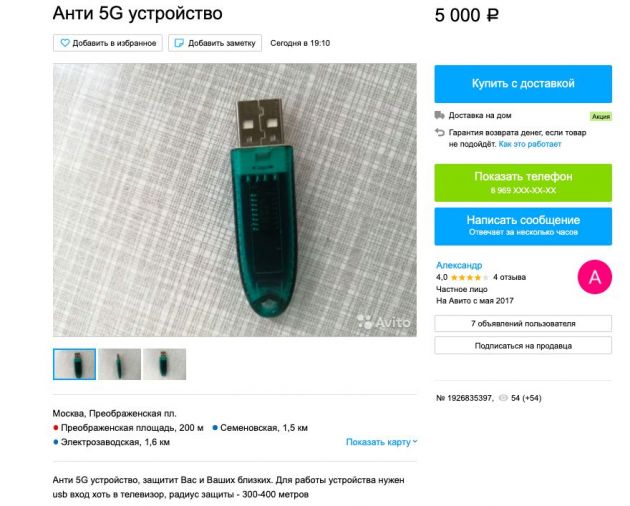
Task: Open seller profile link Александр
Action: 459,265
